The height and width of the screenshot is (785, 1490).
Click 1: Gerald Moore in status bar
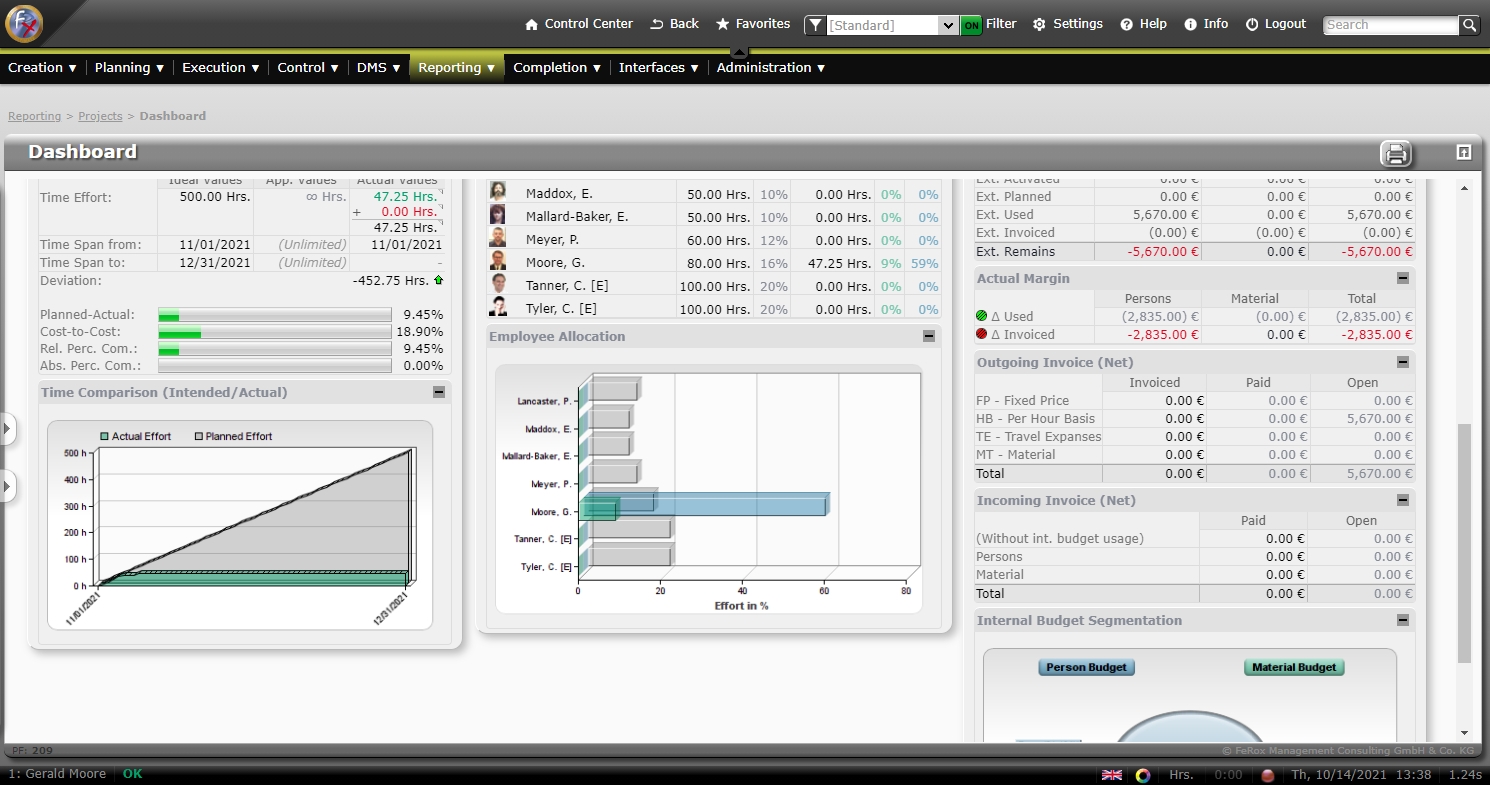57,775
